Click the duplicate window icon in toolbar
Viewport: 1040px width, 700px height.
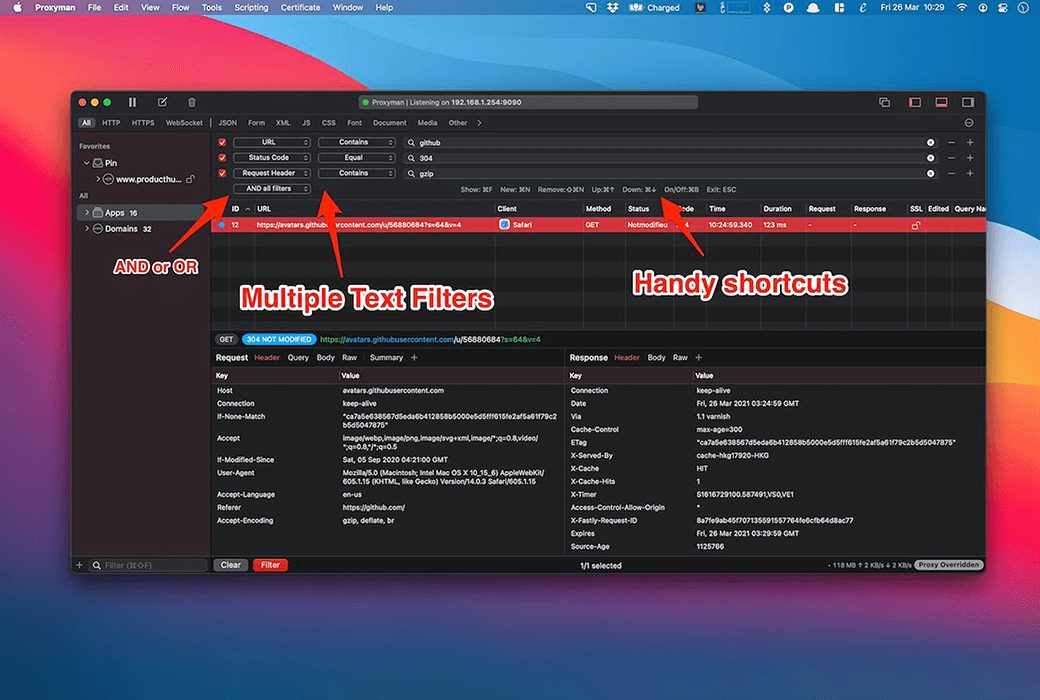click(884, 102)
